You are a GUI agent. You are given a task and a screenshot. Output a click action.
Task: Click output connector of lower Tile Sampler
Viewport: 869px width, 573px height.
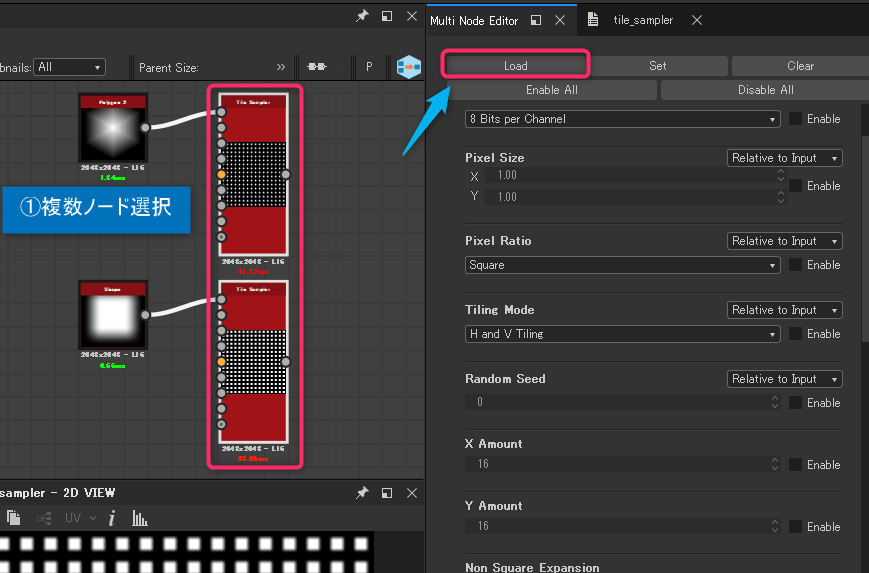[x=285, y=362]
